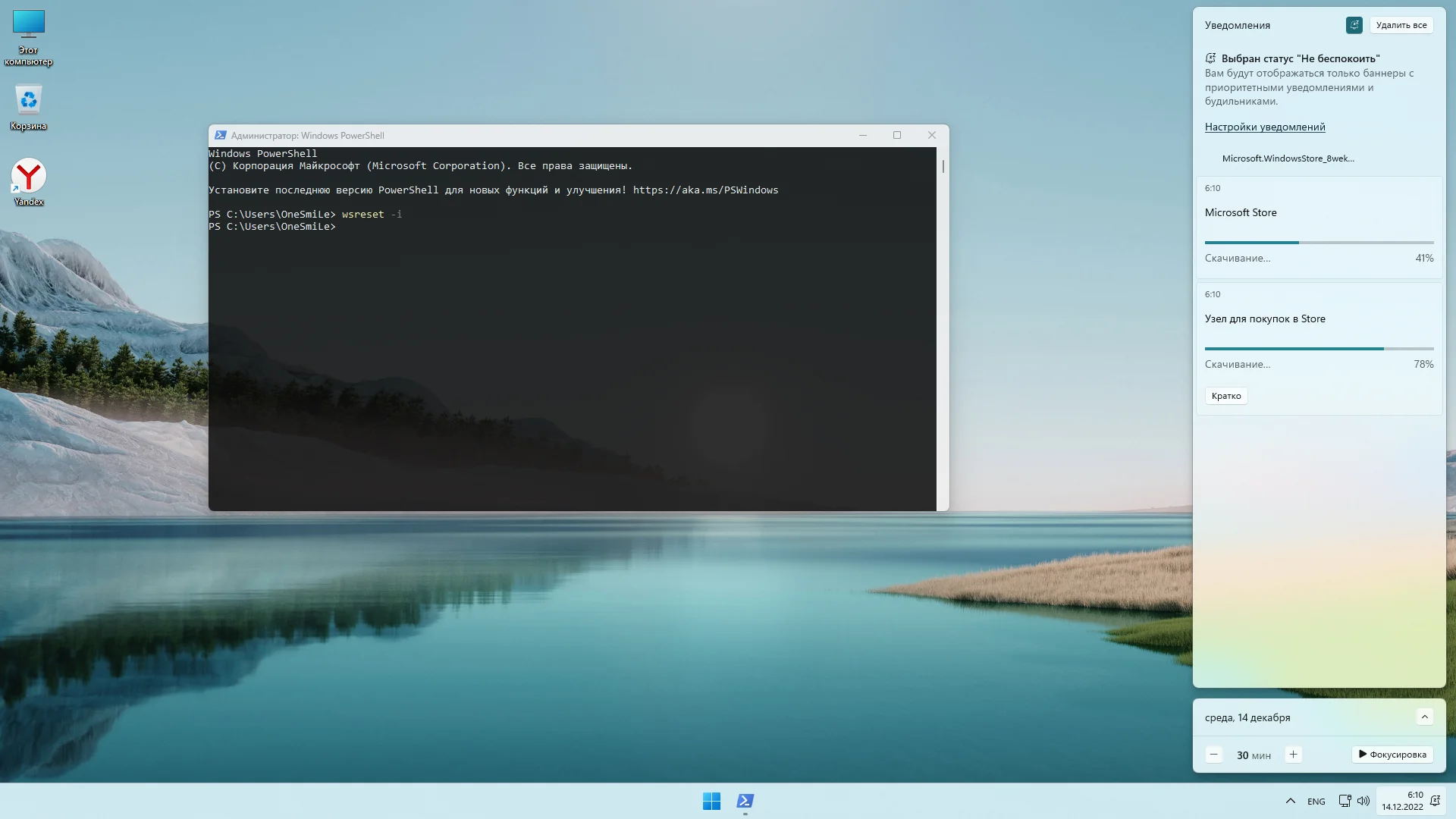Viewport: 1456px width, 819px height.
Task: Open the Microsoft.WindowsStore notification group header
Action: click(x=1288, y=158)
